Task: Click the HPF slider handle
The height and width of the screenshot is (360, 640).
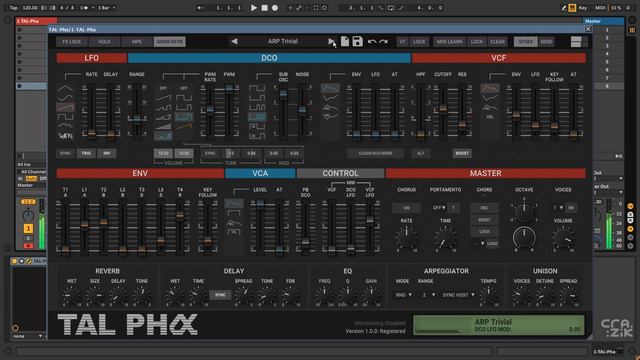Action: [x=420, y=134]
